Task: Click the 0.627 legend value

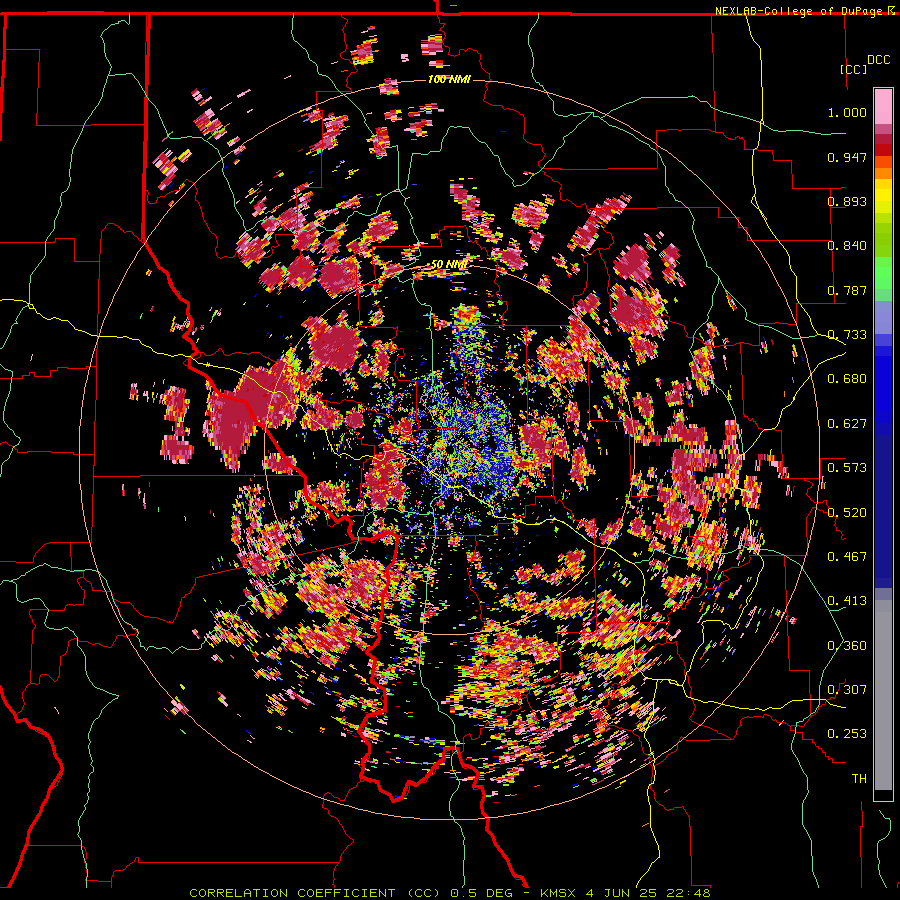Action: click(847, 424)
